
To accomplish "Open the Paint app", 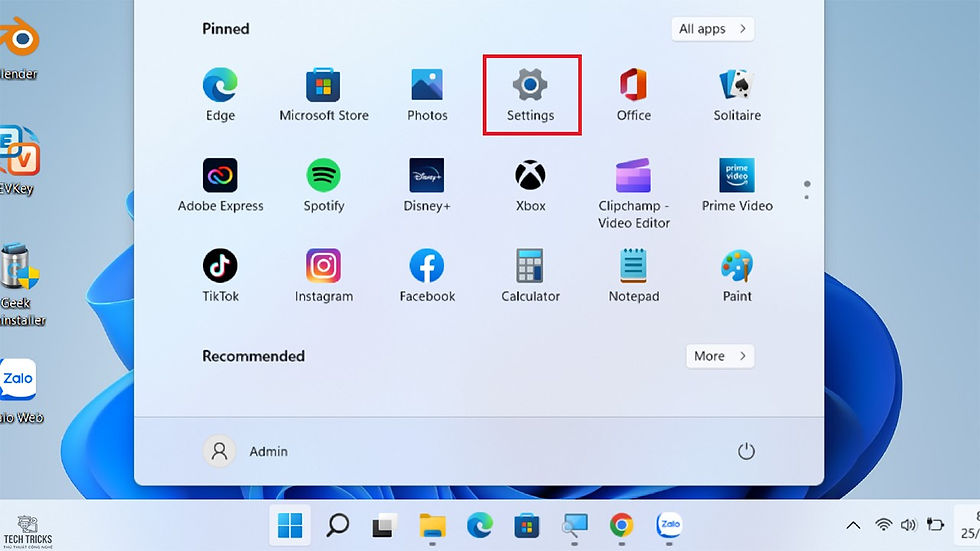I will pos(737,276).
